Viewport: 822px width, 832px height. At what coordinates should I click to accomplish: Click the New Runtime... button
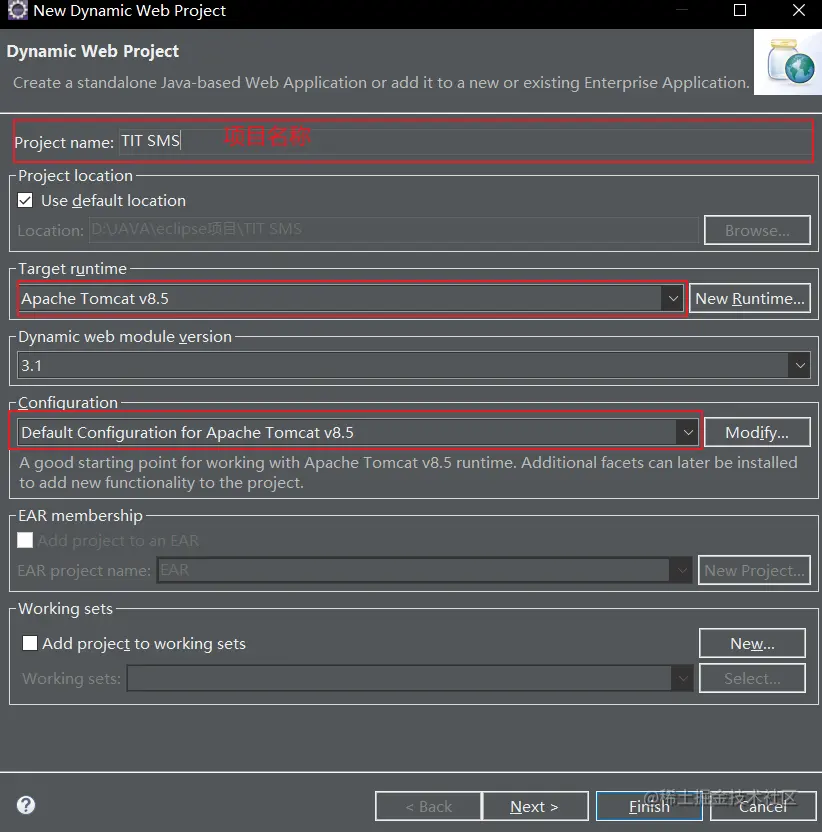[750, 298]
